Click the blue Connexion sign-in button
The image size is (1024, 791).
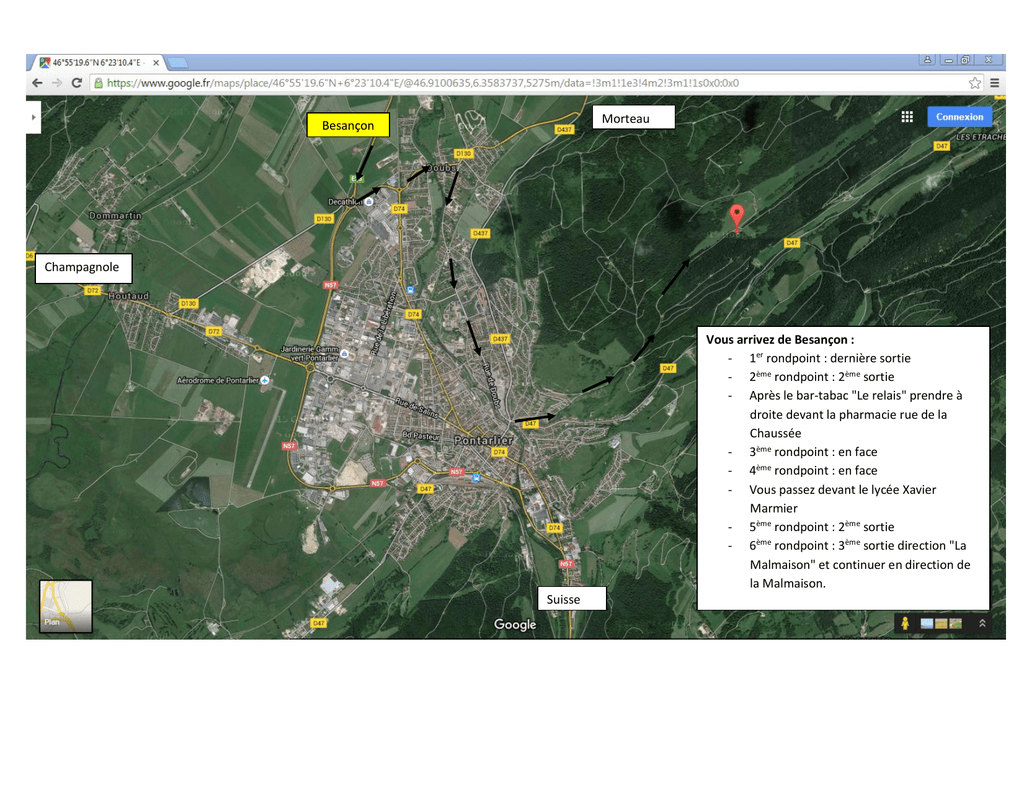(x=959, y=117)
